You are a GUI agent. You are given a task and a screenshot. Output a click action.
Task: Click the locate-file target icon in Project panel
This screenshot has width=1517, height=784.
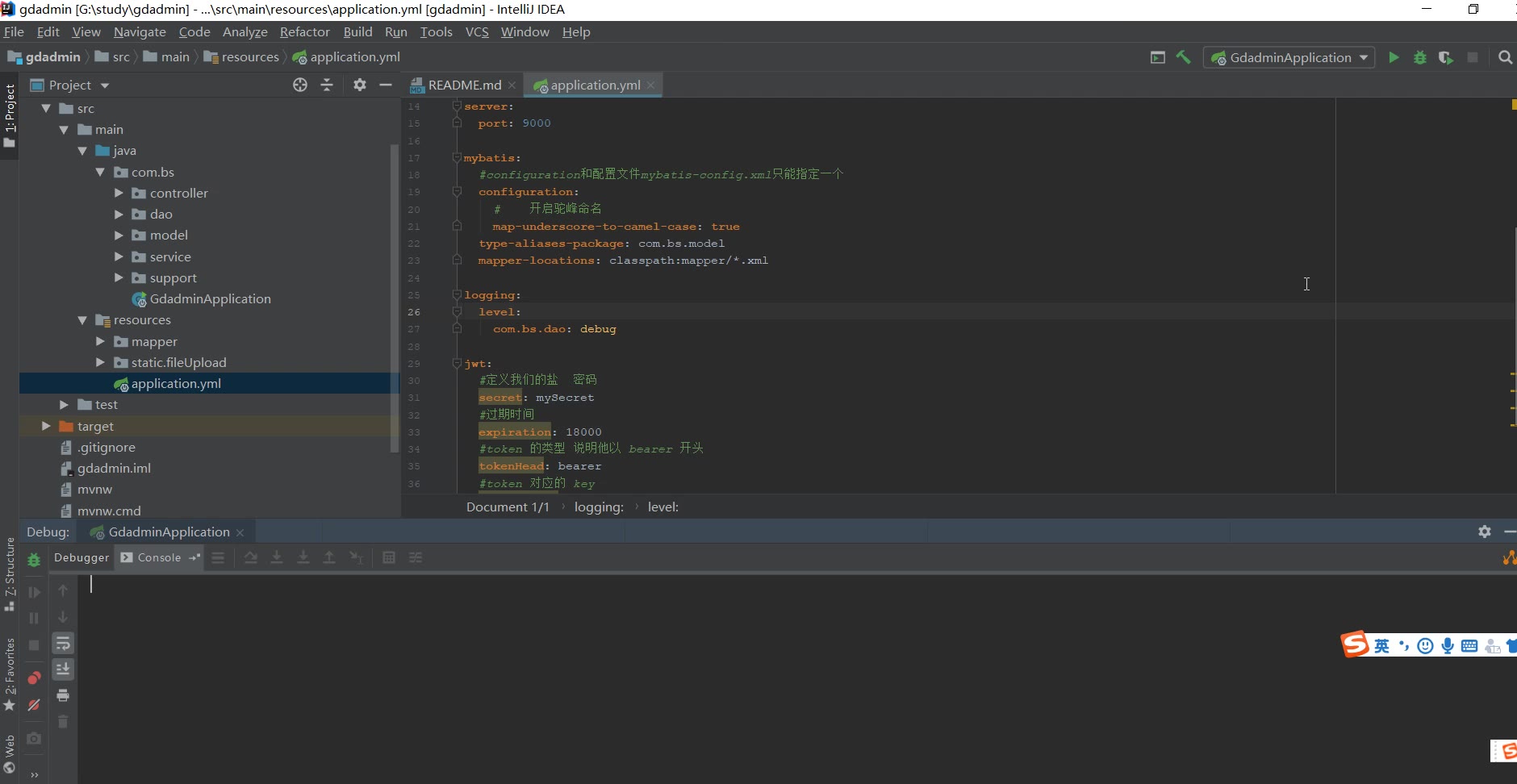300,85
